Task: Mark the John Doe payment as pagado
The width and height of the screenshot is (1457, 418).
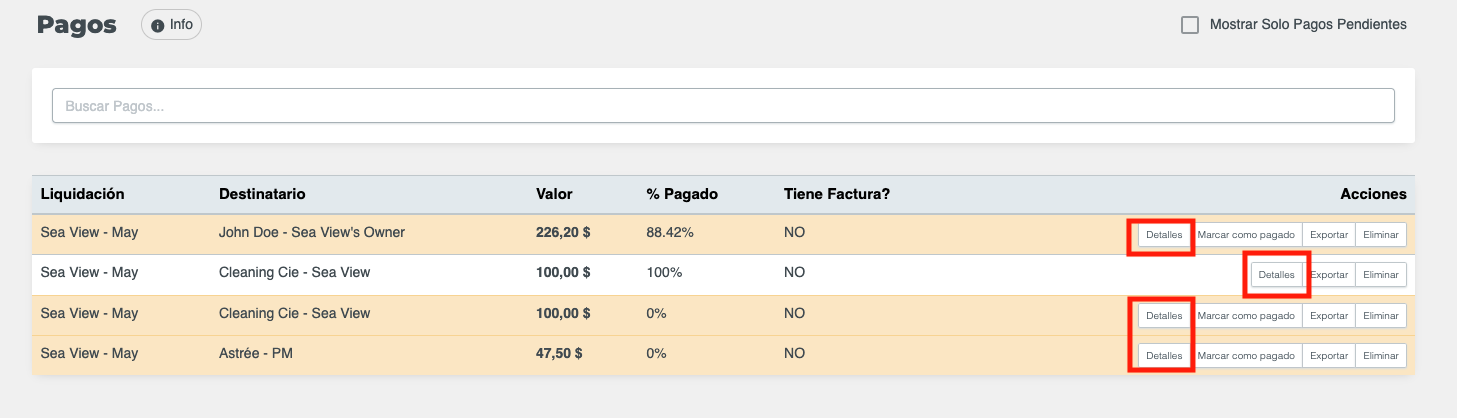Action: 1246,235
